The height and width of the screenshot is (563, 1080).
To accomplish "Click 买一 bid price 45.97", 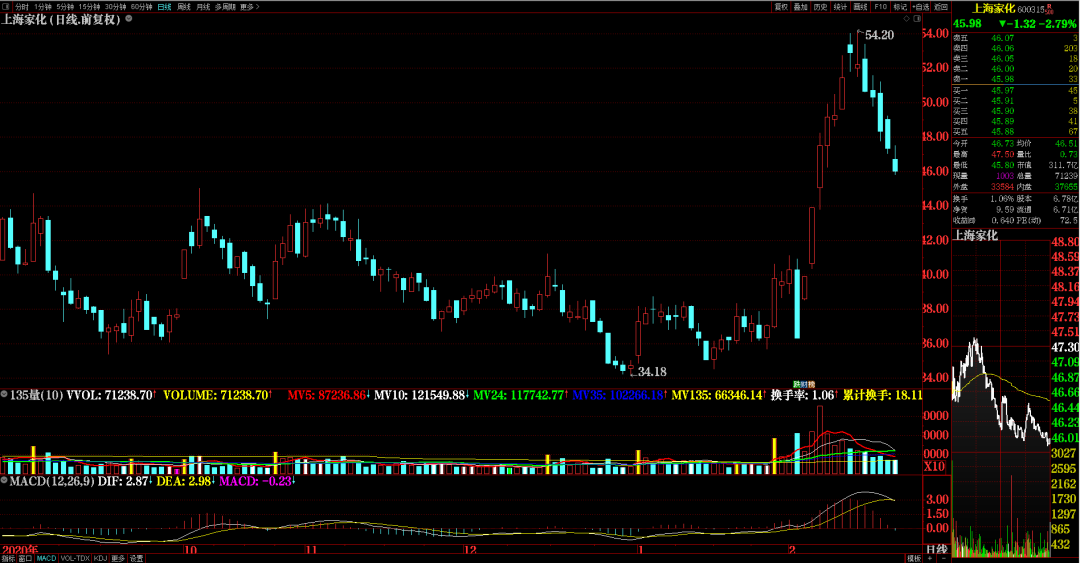I will pyautogui.click(x=1002, y=90).
